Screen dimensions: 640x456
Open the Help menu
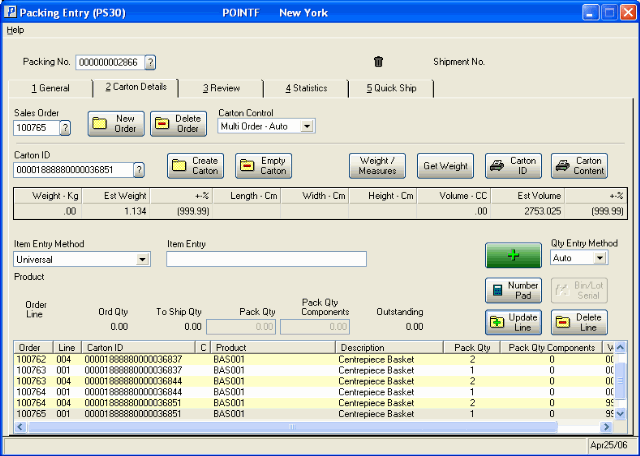pyautogui.click(x=15, y=30)
